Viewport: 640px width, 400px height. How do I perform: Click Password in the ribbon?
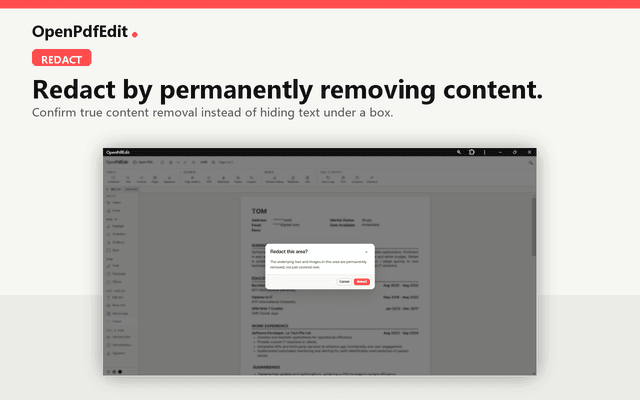point(372,180)
